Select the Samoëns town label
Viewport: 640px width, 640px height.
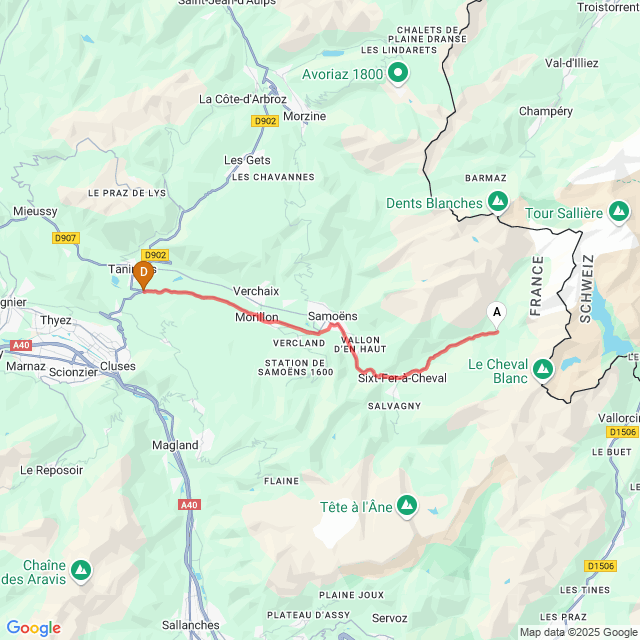pos(333,316)
